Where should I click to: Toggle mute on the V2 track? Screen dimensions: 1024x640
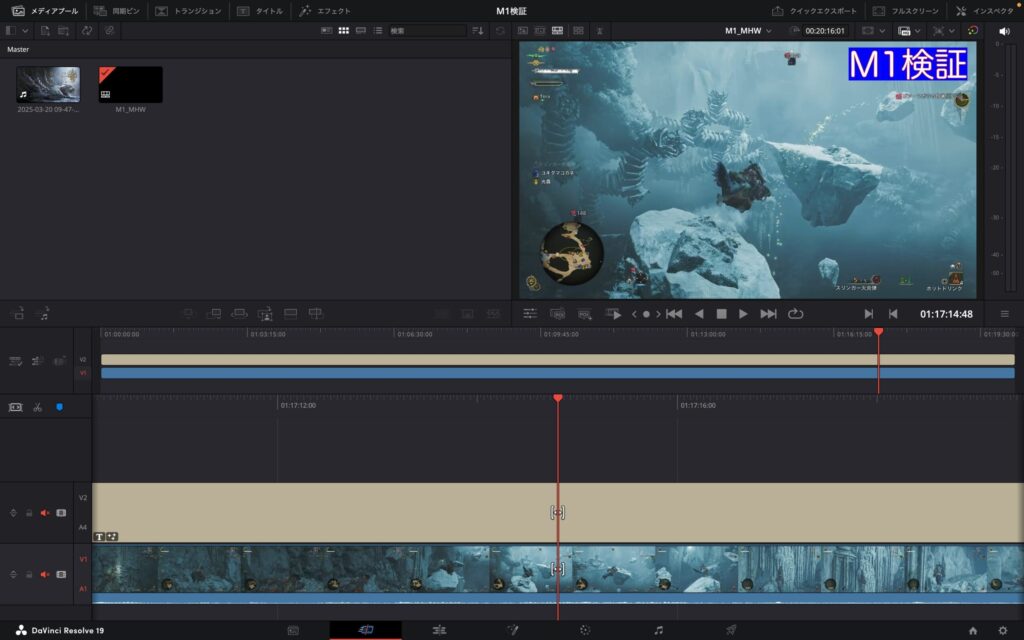[44, 513]
